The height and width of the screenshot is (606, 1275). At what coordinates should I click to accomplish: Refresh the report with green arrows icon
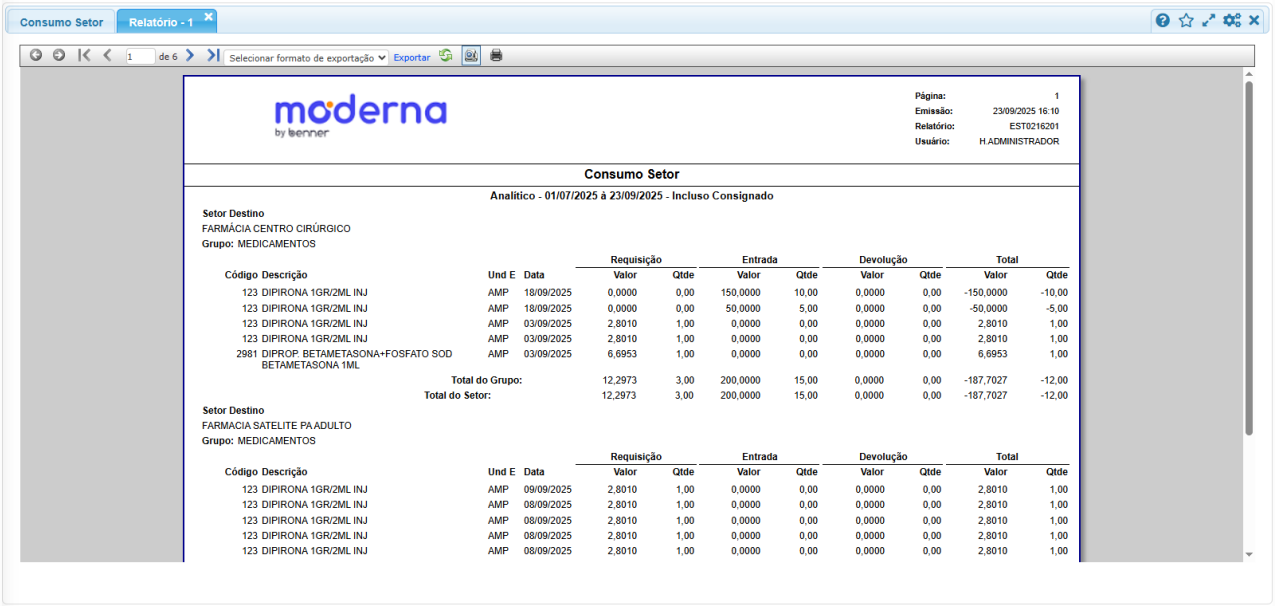446,56
